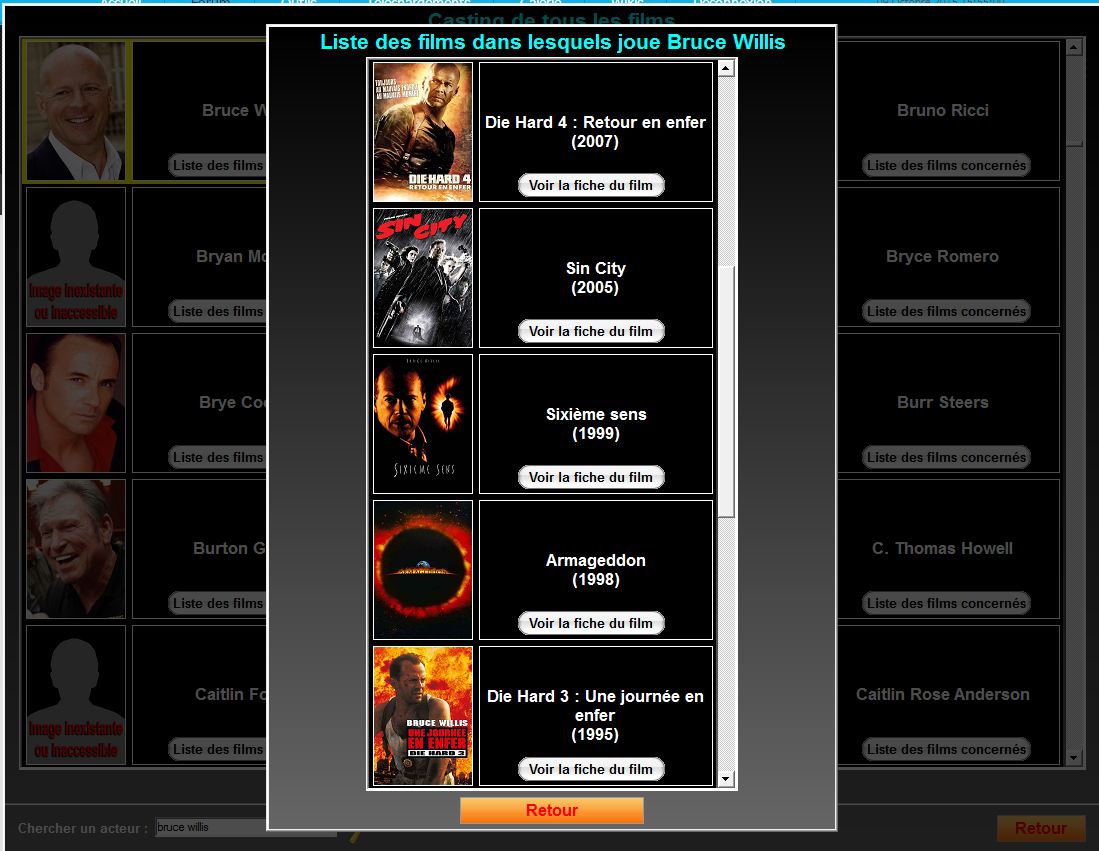Open films list under Bryan M name

point(217,311)
